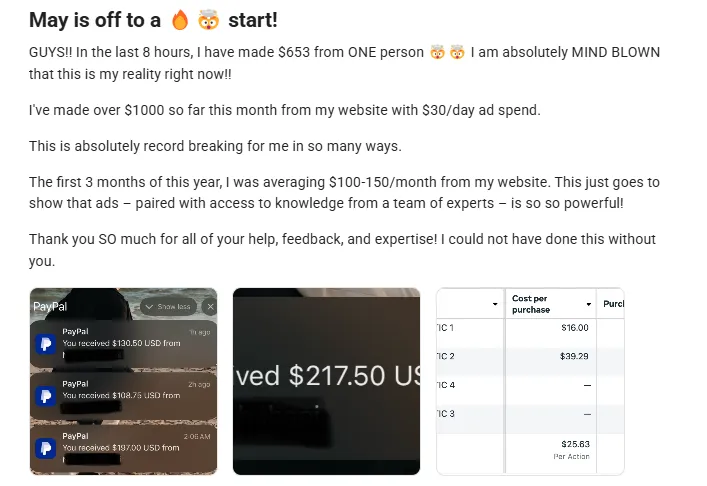Screen dimensions: 707x486
Task: Select the $130.50 USD PayPal notification
Action: pyautogui.click(x=124, y=344)
